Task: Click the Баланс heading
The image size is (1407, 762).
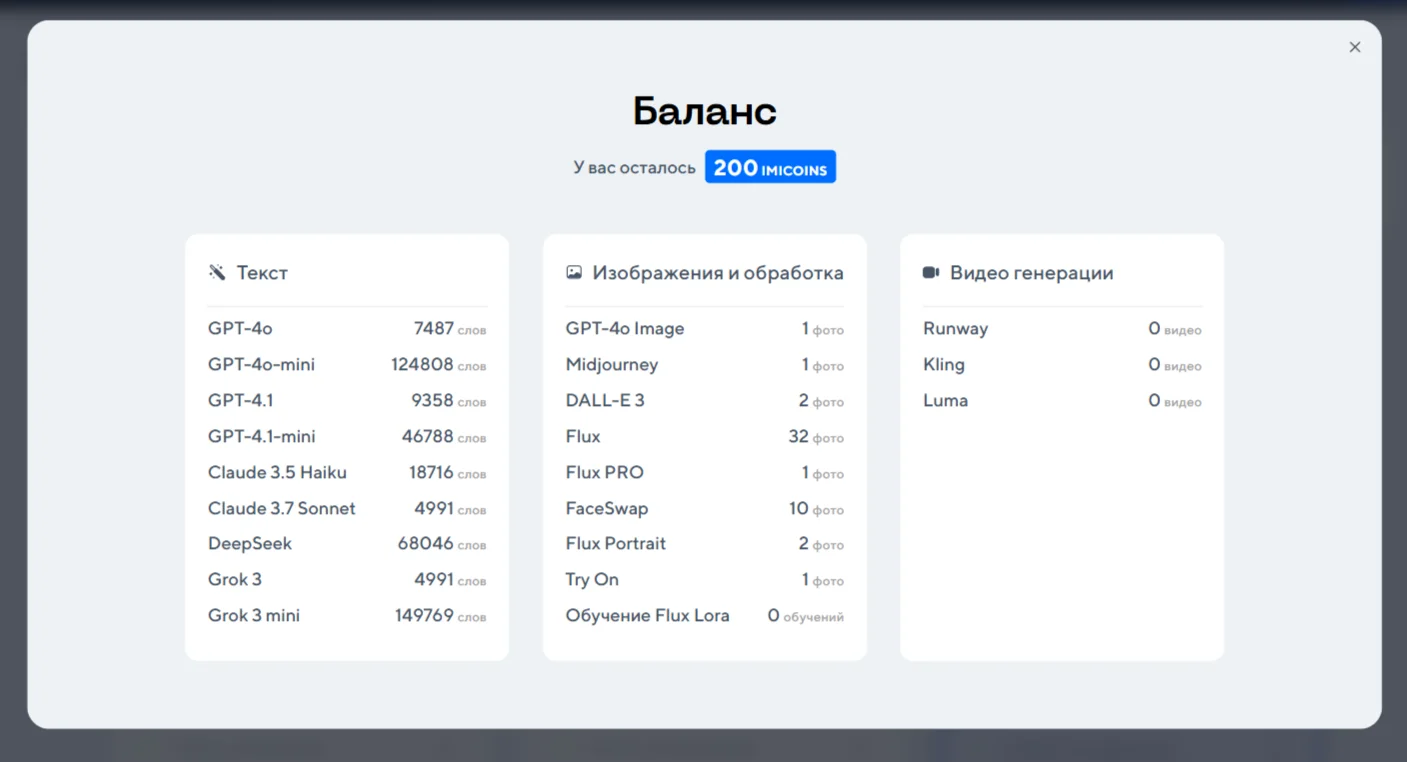Action: pyautogui.click(x=705, y=111)
